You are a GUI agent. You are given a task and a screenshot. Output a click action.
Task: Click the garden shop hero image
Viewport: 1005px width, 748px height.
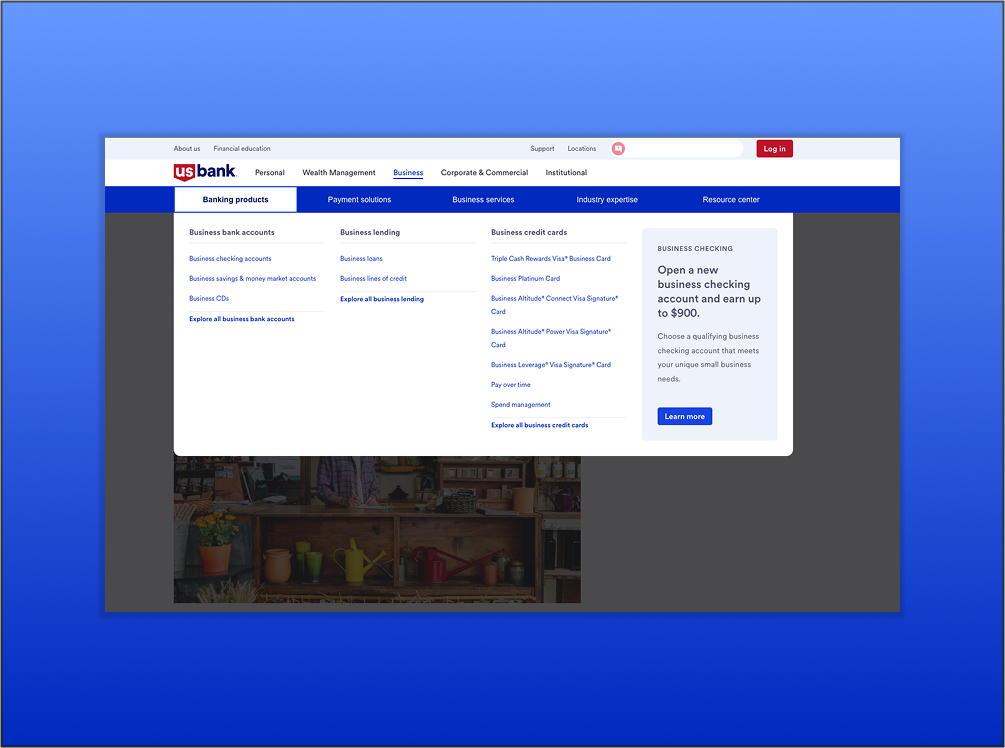(377, 530)
